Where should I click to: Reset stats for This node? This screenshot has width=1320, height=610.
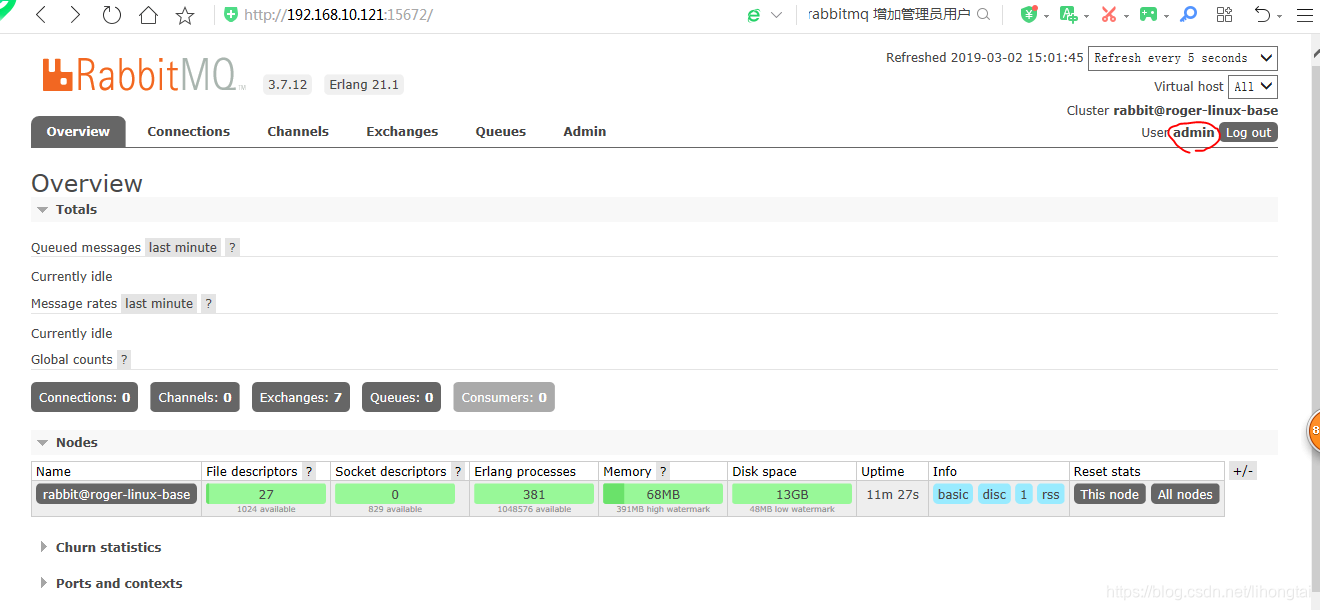pyautogui.click(x=1109, y=494)
